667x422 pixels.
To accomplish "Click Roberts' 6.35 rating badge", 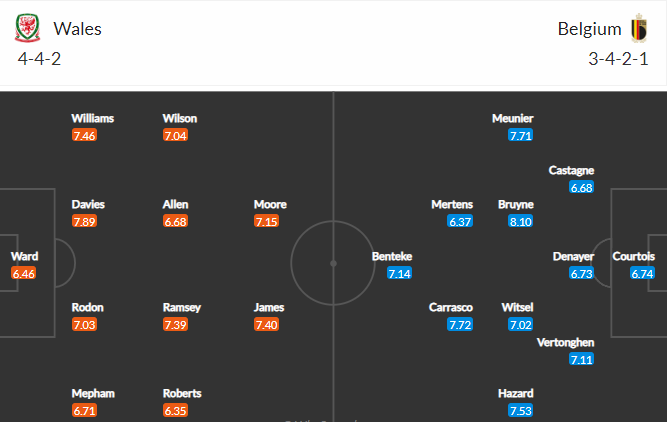I will click(x=175, y=411).
